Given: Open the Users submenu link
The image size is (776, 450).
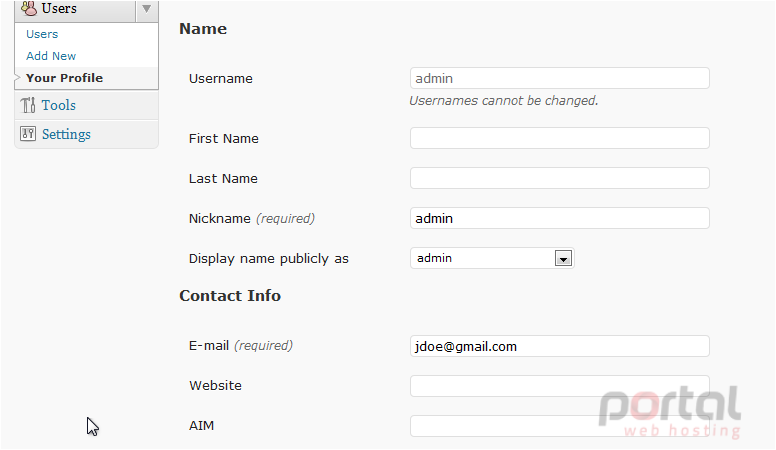Looking at the screenshot, I should [42, 34].
